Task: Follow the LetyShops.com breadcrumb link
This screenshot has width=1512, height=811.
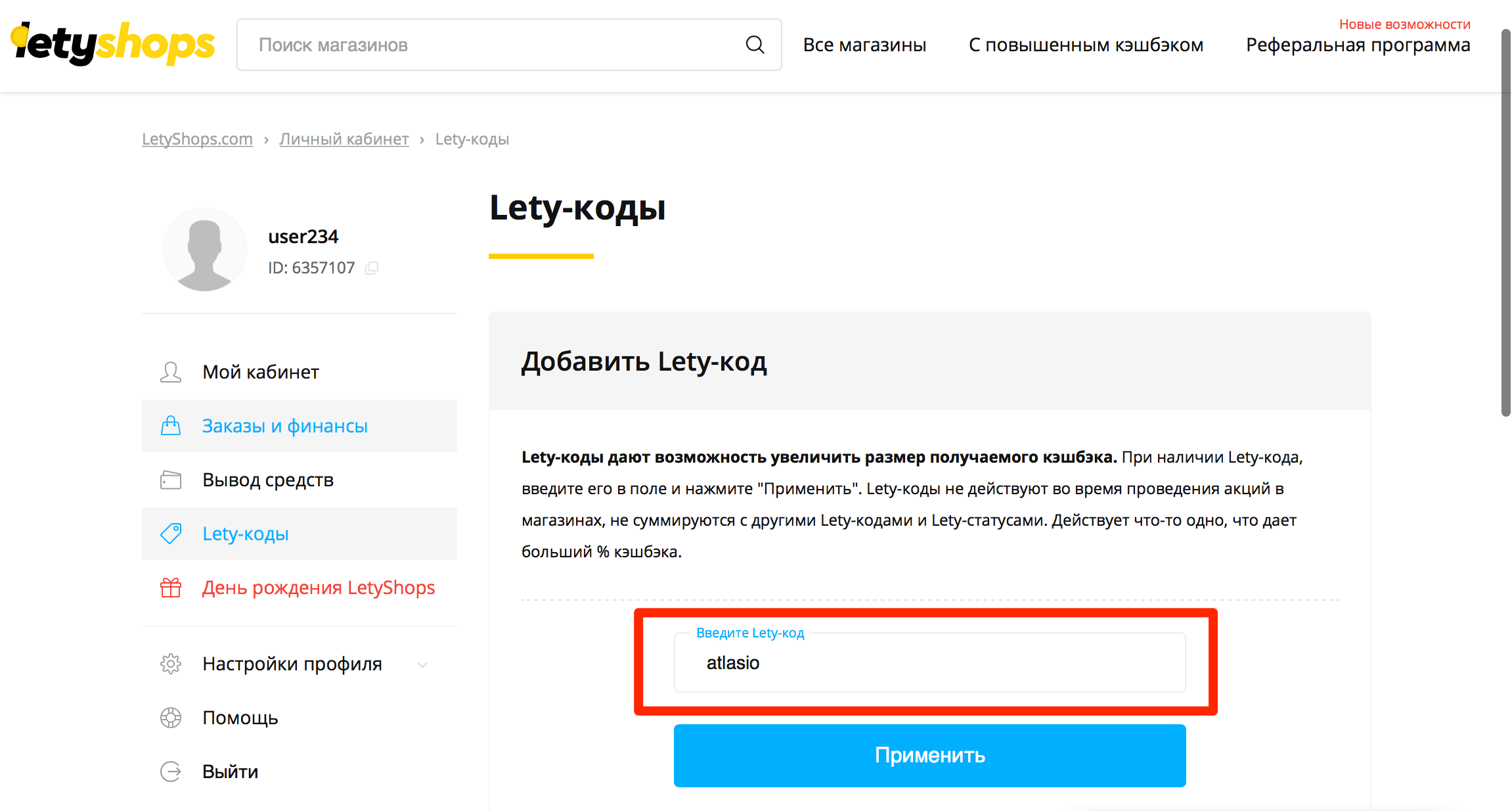Action: 197,139
